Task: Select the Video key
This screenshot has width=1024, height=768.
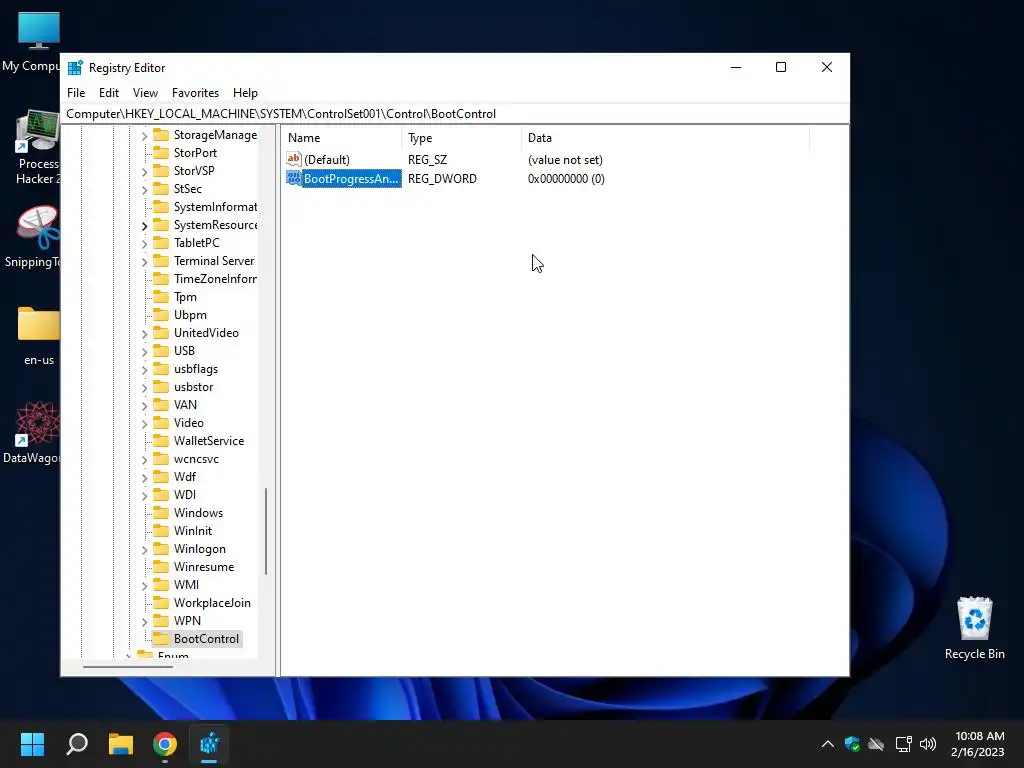Action: pyautogui.click(x=189, y=423)
